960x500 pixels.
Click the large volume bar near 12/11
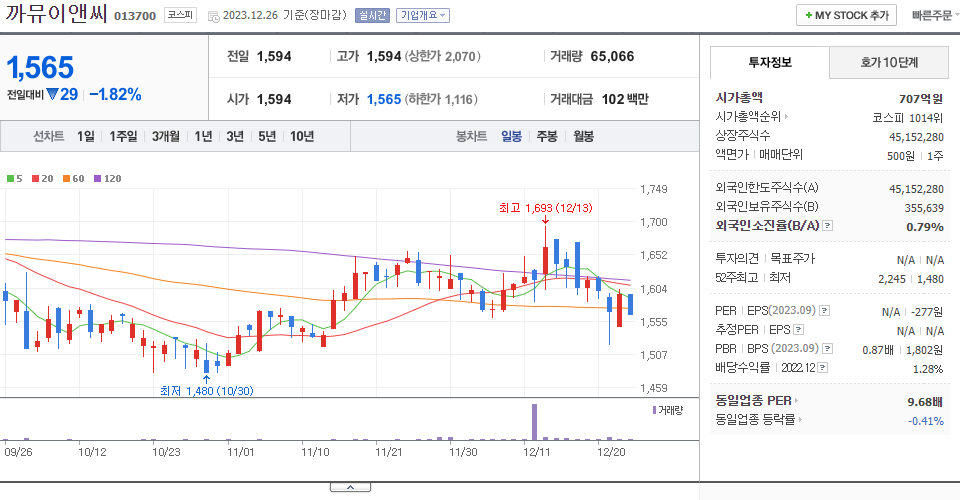pos(534,422)
